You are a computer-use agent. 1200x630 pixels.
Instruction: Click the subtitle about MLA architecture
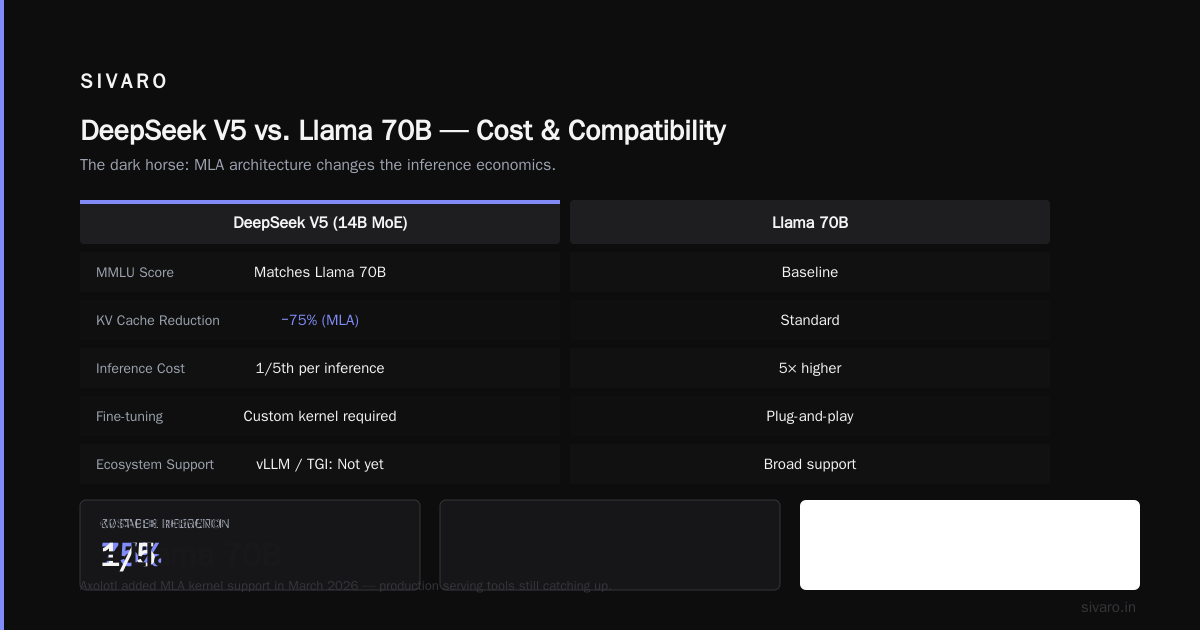coord(318,165)
